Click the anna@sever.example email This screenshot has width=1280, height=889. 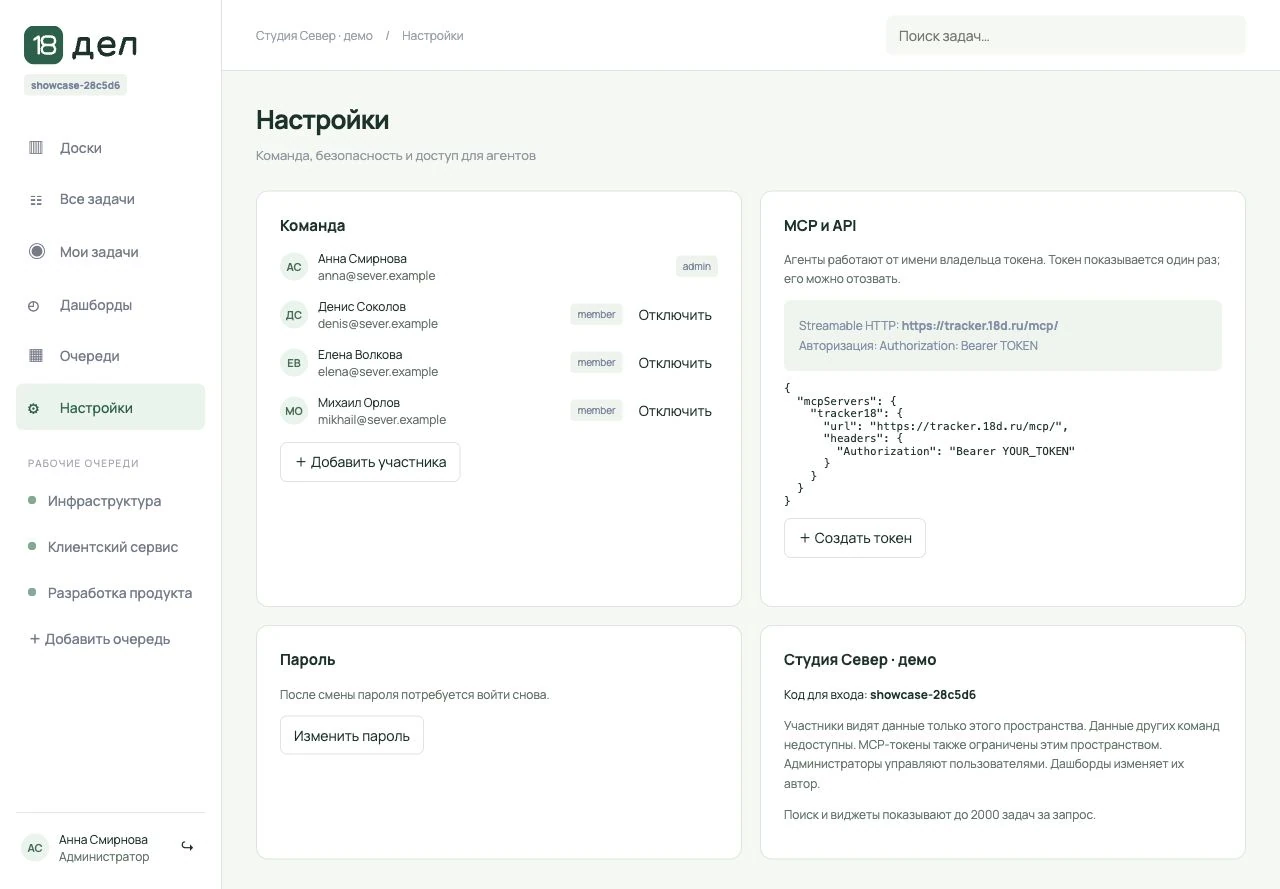coord(377,276)
